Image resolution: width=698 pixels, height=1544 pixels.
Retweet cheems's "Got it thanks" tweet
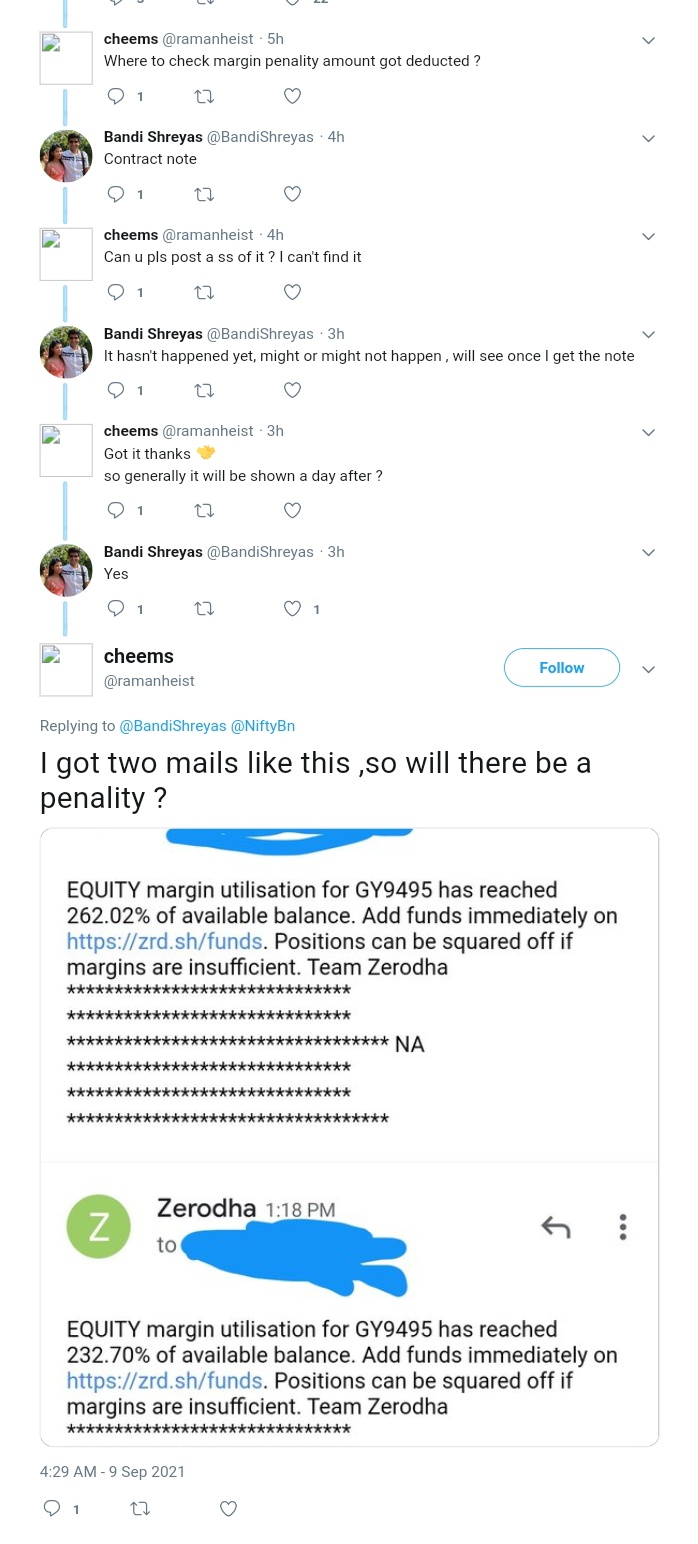click(x=204, y=510)
